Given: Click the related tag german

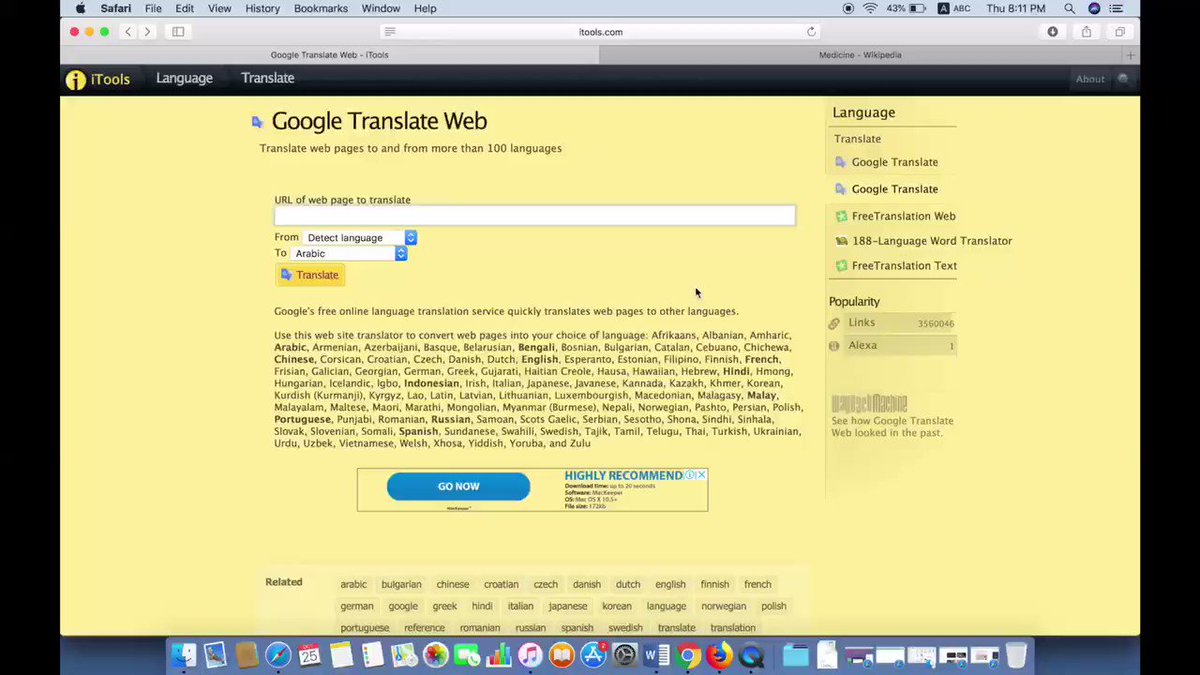Looking at the screenshot, I should pos(356,606).
